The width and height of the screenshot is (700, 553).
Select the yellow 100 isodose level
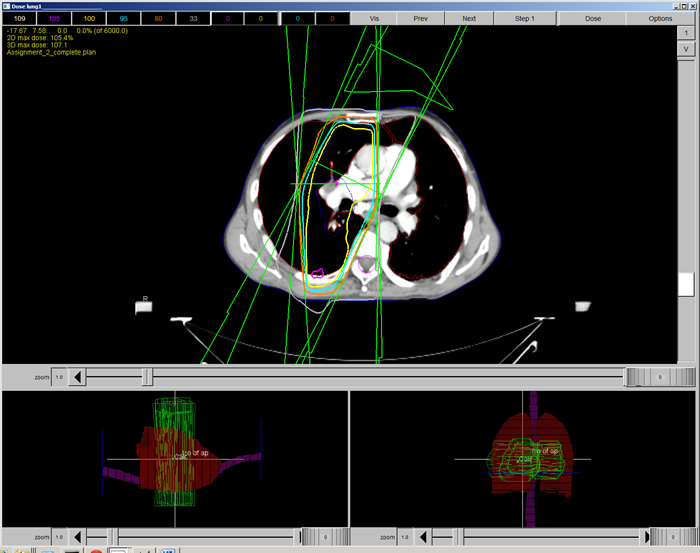(90, 19)
